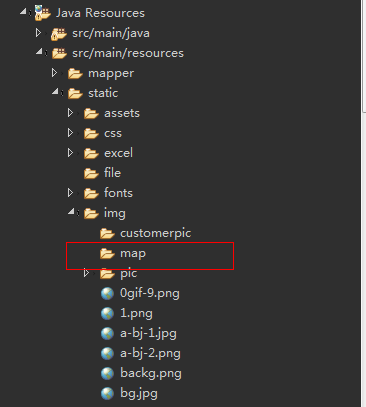Select the img folder name
This screenshot has height=407, width=366.
115,214
